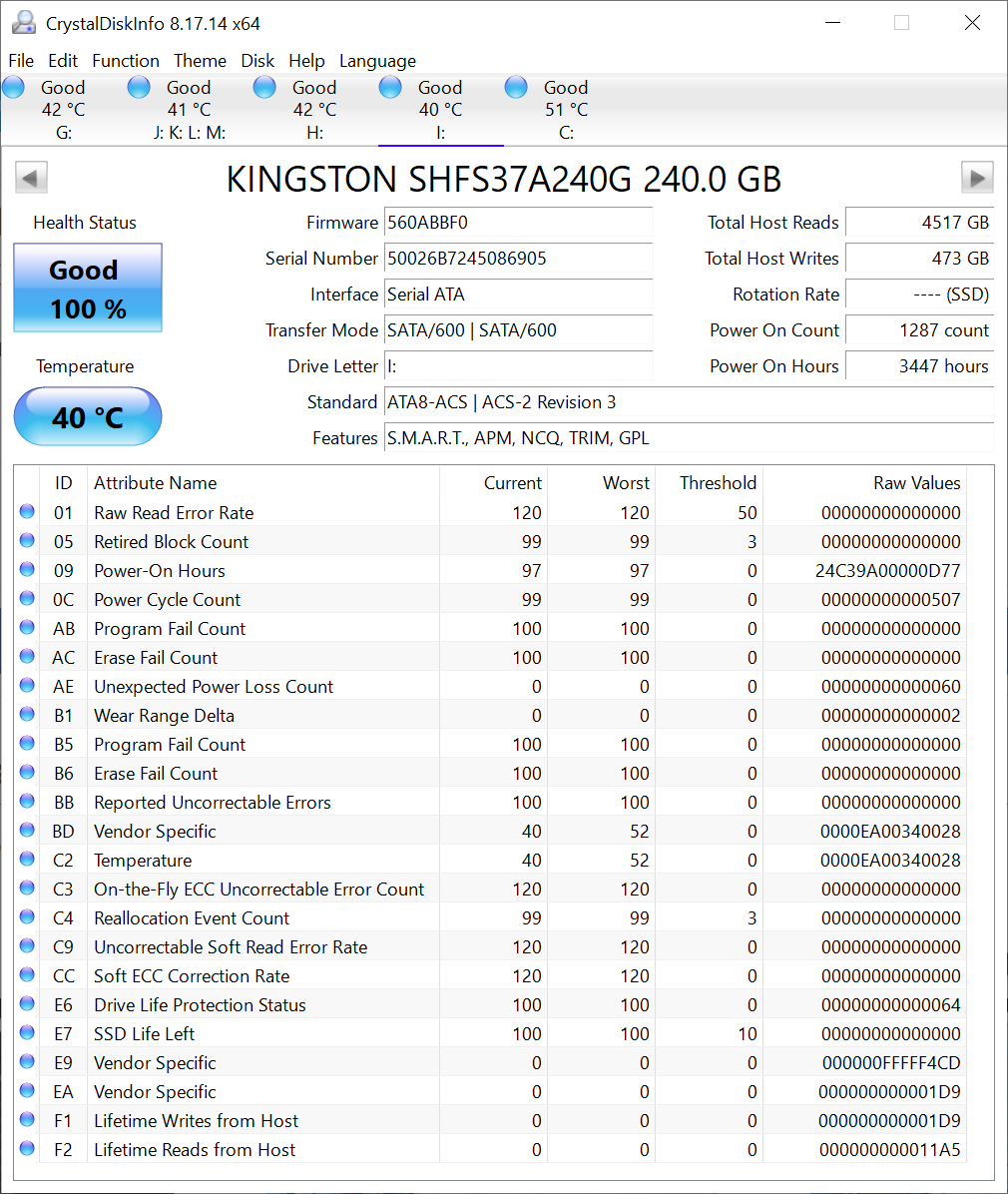Click the blue indicator dot beside Raw Read Error Rate
Screen dimensions: 1008x1194
(27, 512)
